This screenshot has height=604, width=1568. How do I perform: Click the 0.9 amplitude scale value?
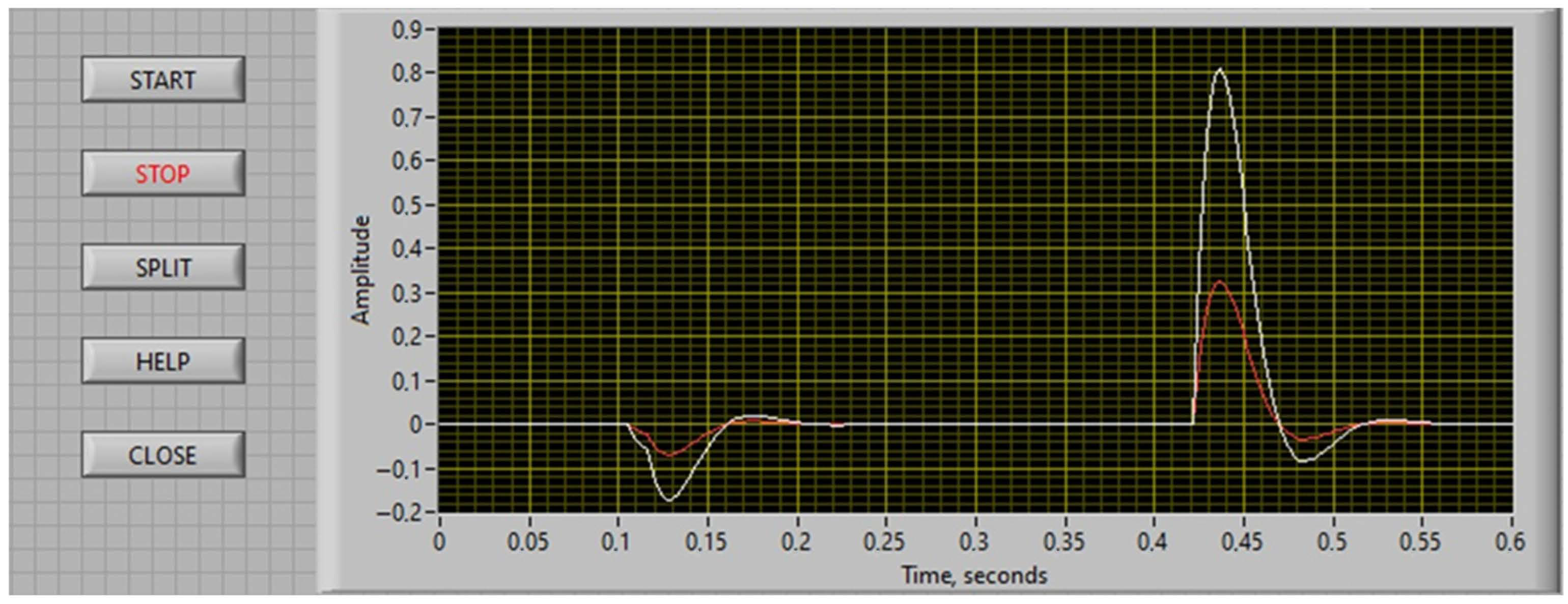pyautogui.click(x=407, y=29)
